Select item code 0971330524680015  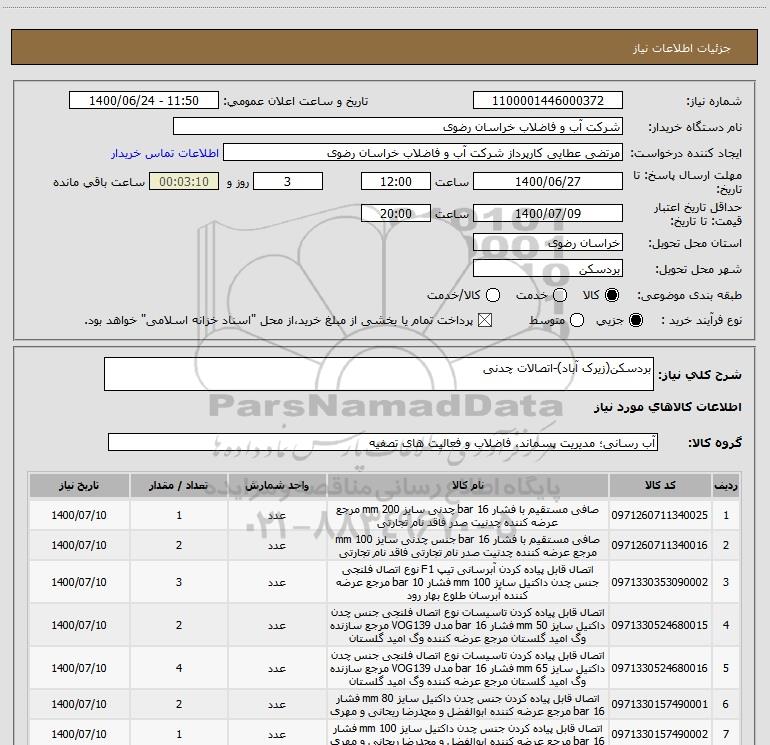[660, 625]
